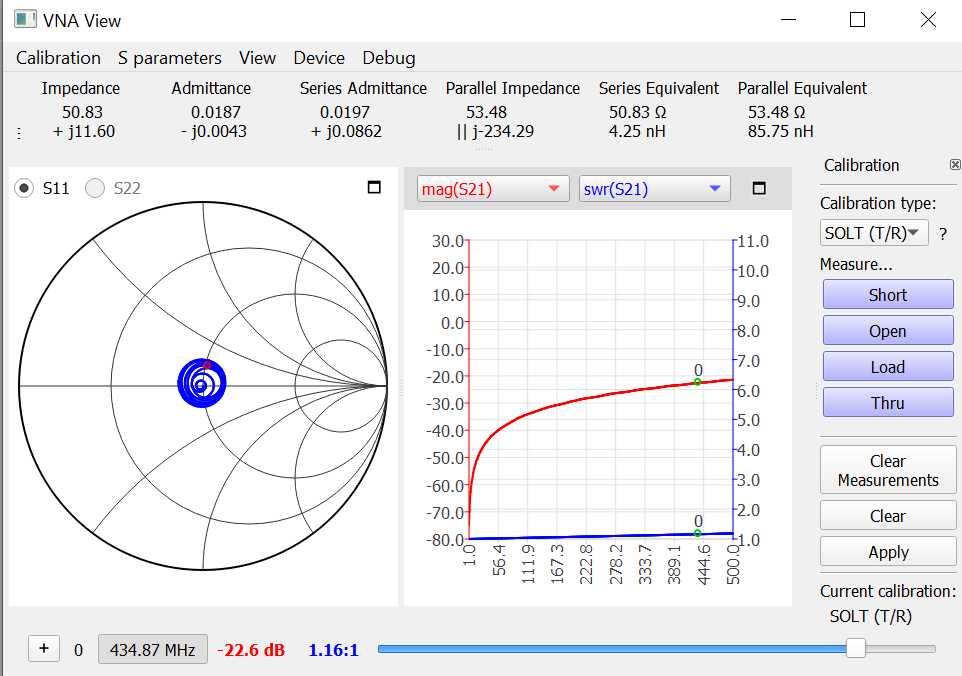Viewport: 962px width, 676px height.
Task: Open the Calibration menu
Action: 58,58
